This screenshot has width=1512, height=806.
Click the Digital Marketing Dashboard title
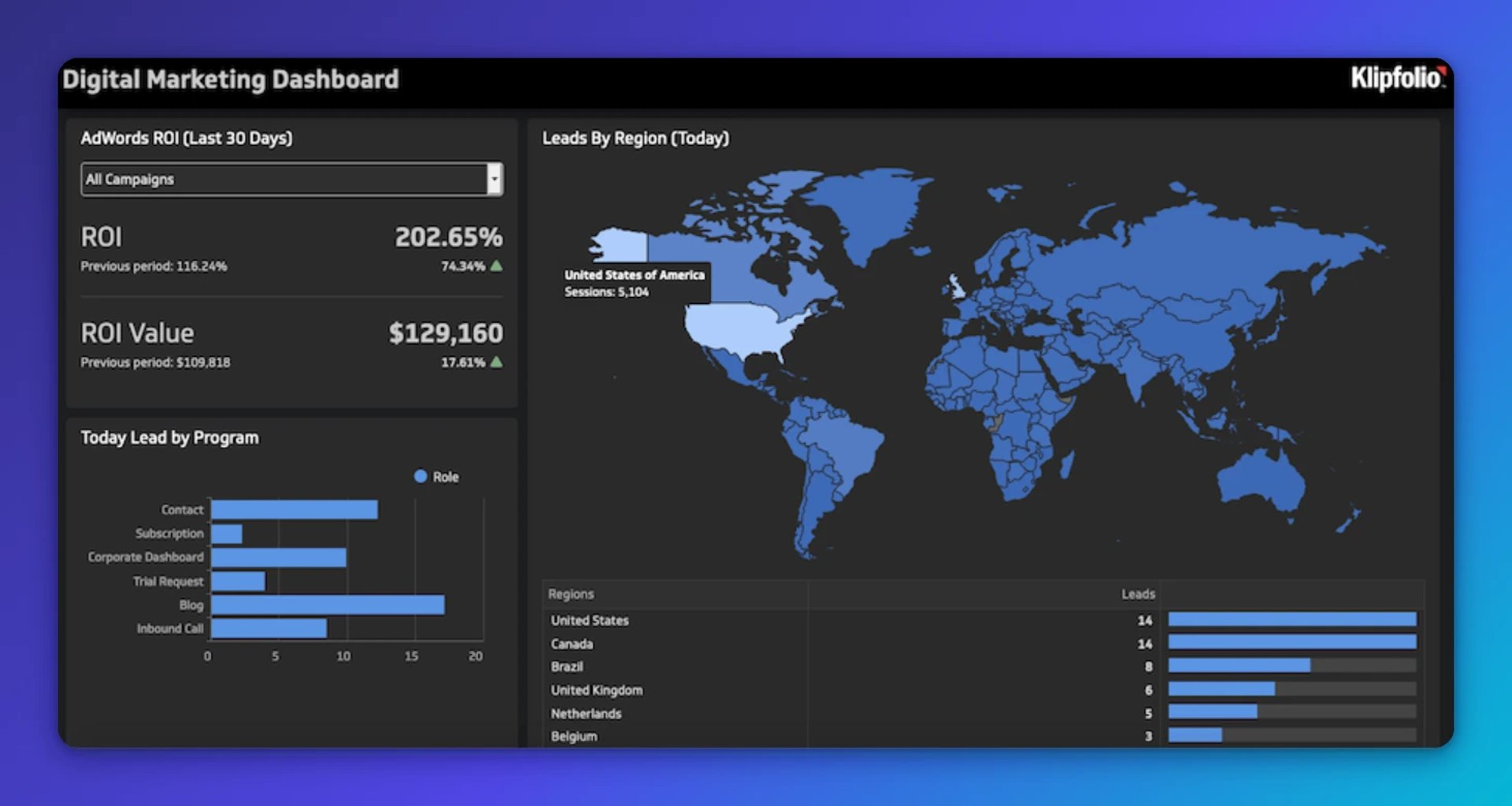point(231,80)
